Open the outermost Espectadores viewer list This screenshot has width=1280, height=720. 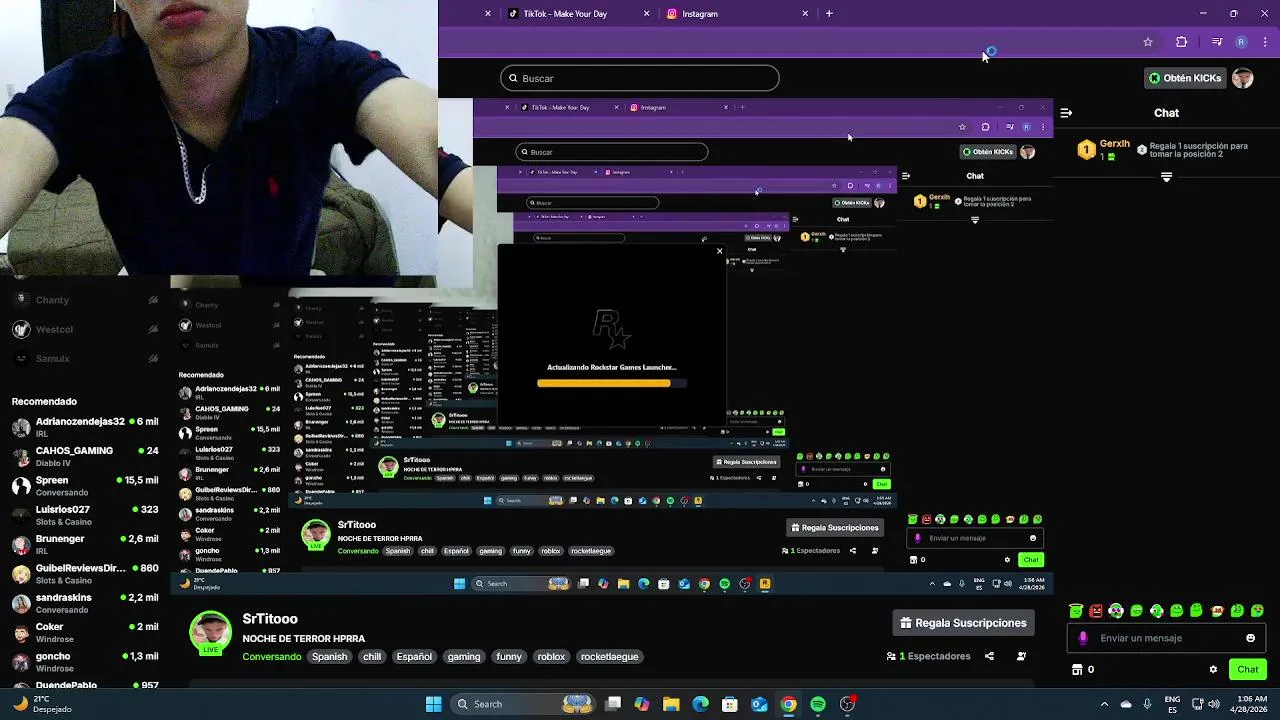click(x=929, y=656)
